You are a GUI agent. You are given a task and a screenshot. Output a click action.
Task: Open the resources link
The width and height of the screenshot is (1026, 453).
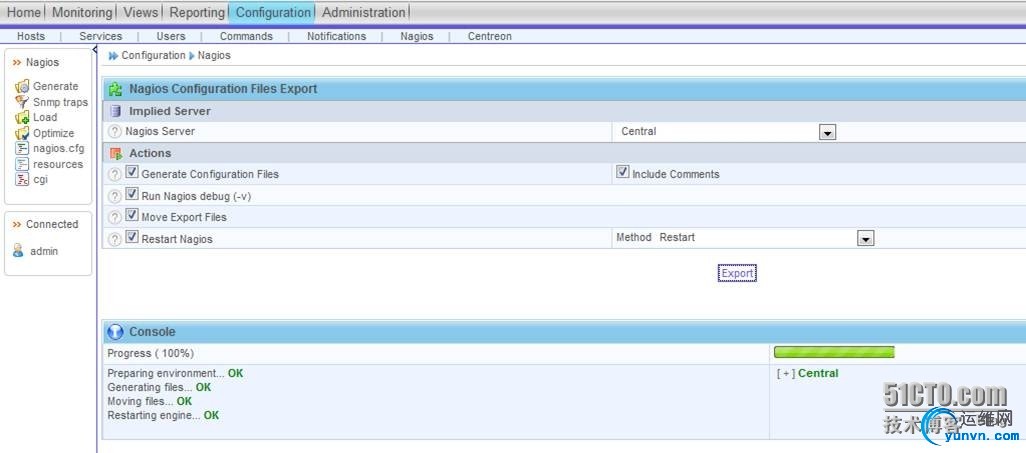(58, 164)
